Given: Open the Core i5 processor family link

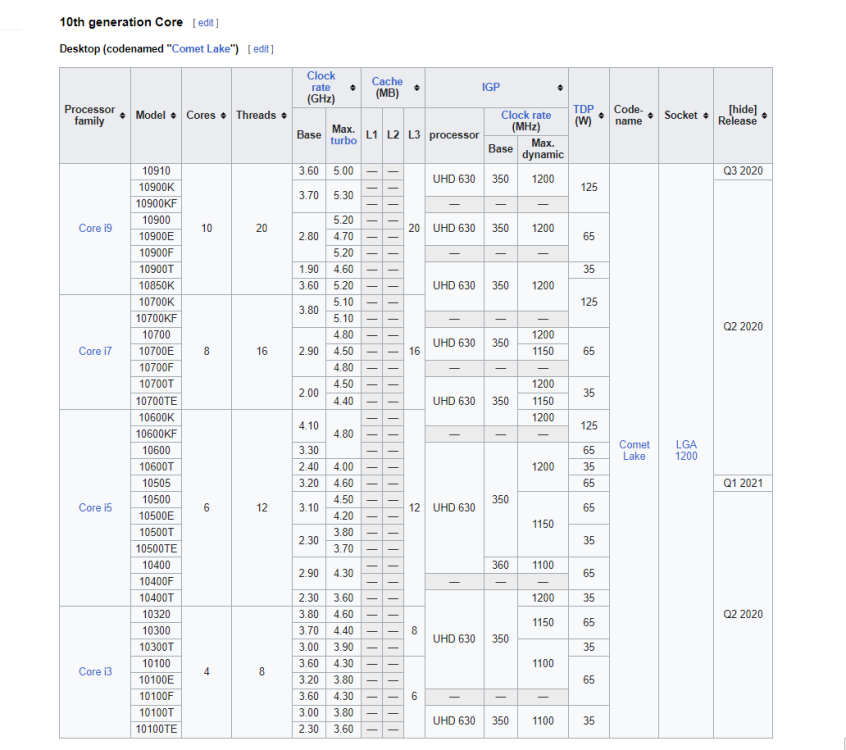Looking at the screenshot, I should point(95,507).
